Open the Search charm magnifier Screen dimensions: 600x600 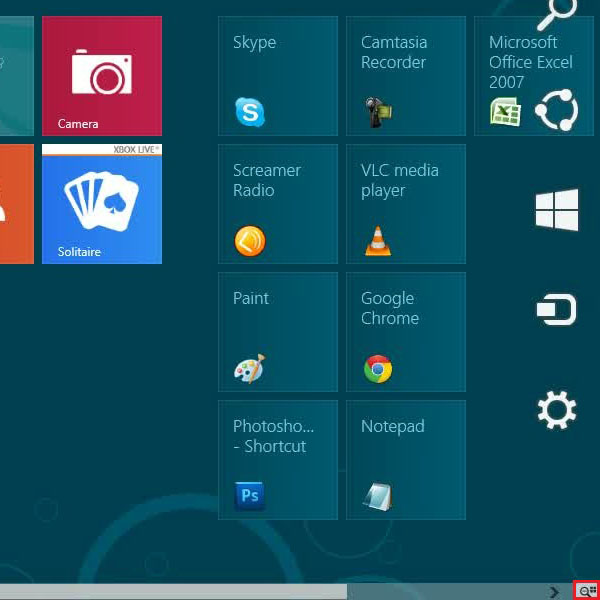pyautogui.click(x=557, y=13)
